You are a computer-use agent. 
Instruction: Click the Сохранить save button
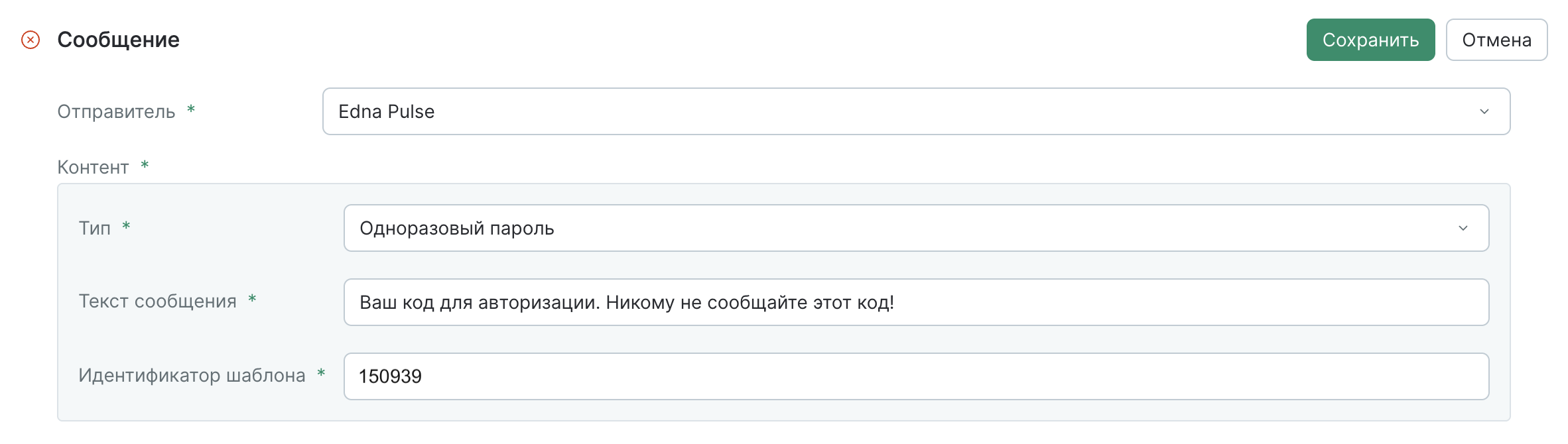[1370, 40]
